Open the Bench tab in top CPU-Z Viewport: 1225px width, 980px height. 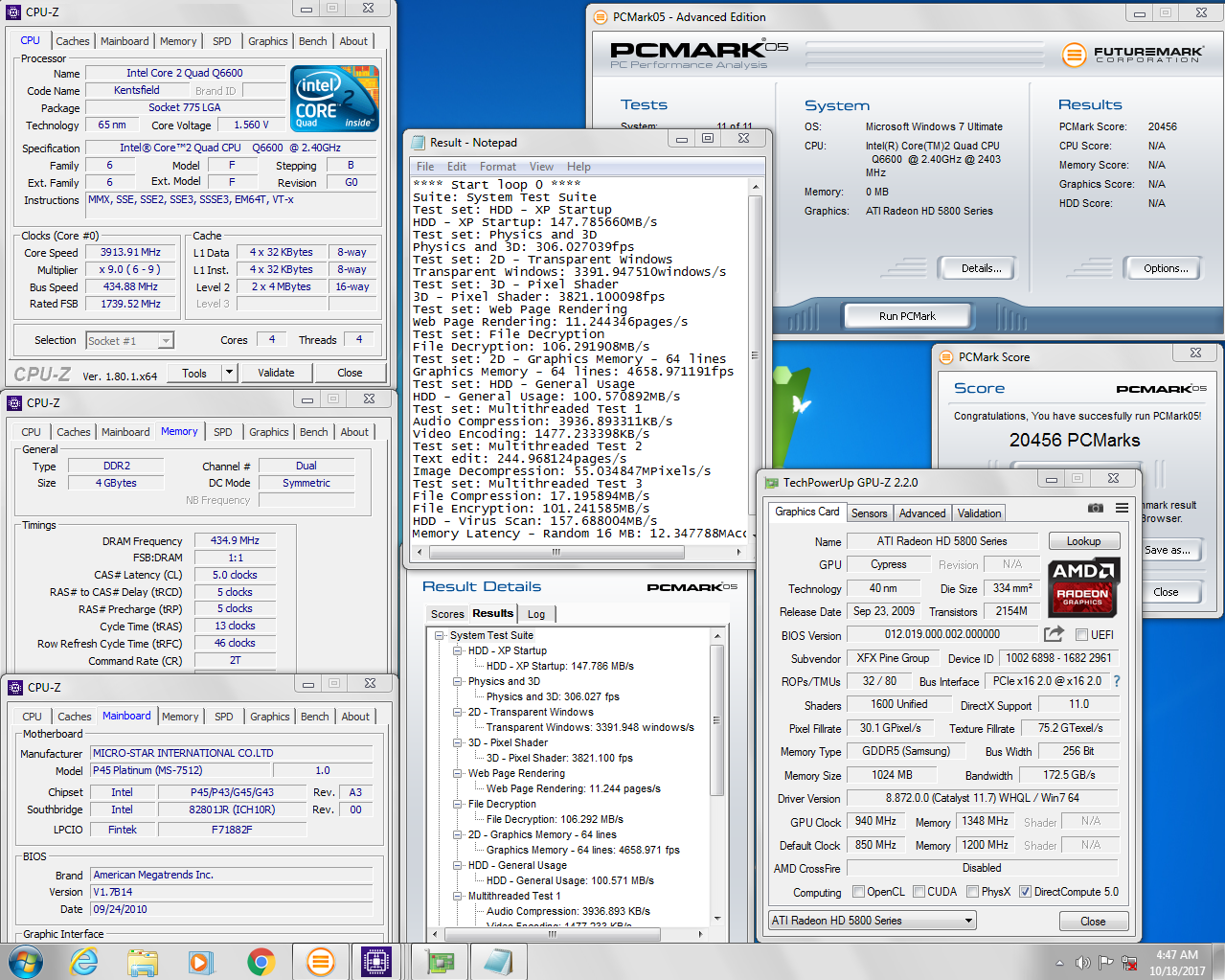[313, 41]
